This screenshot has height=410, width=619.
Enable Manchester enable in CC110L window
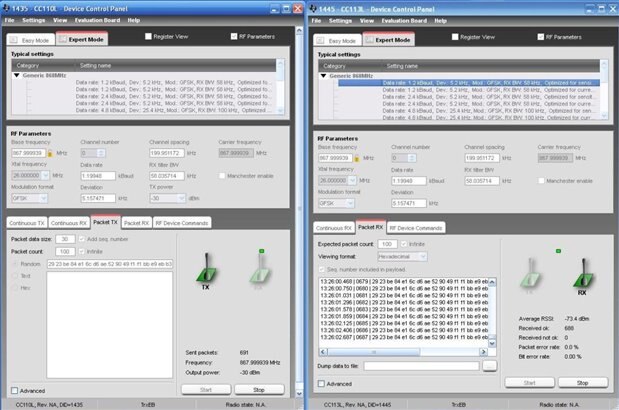click(222, 176)
